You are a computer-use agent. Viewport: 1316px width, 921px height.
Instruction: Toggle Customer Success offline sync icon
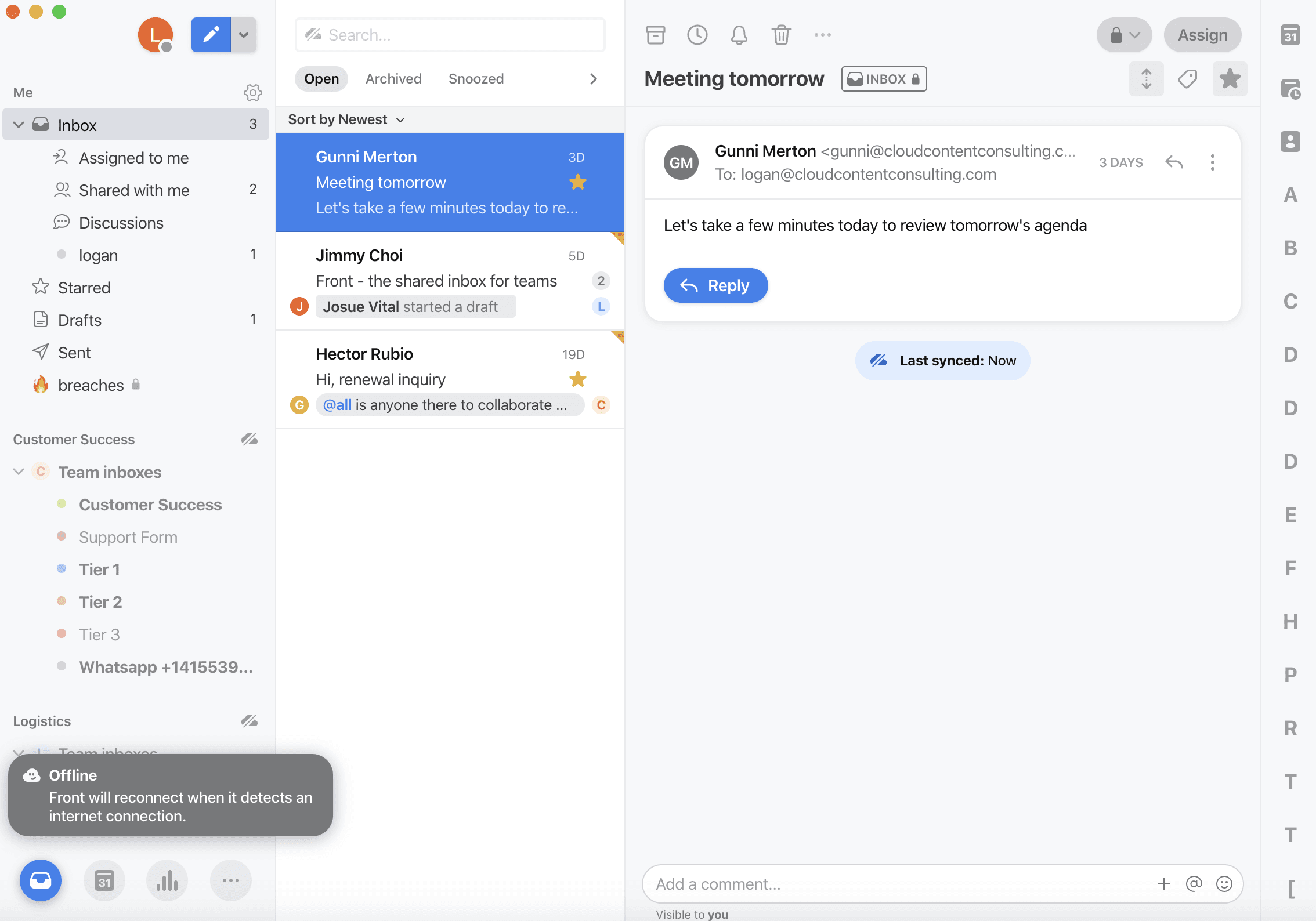(250, 439)
